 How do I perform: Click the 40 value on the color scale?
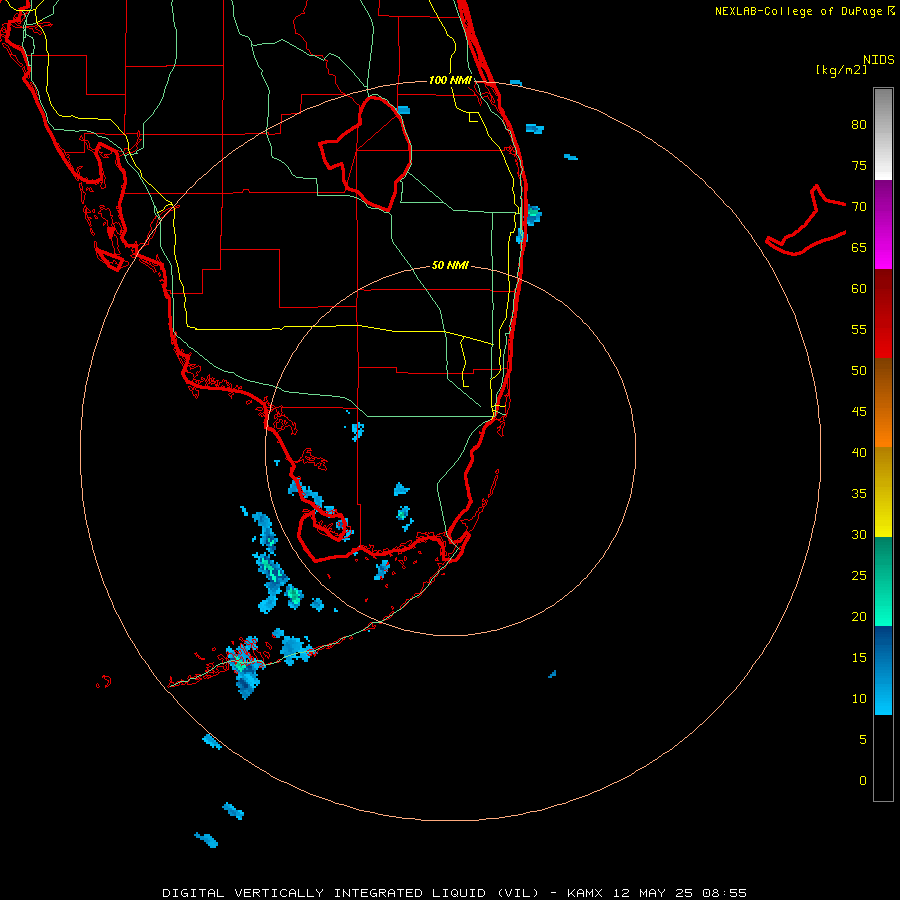pyautogui.click(x=859, y=452)
